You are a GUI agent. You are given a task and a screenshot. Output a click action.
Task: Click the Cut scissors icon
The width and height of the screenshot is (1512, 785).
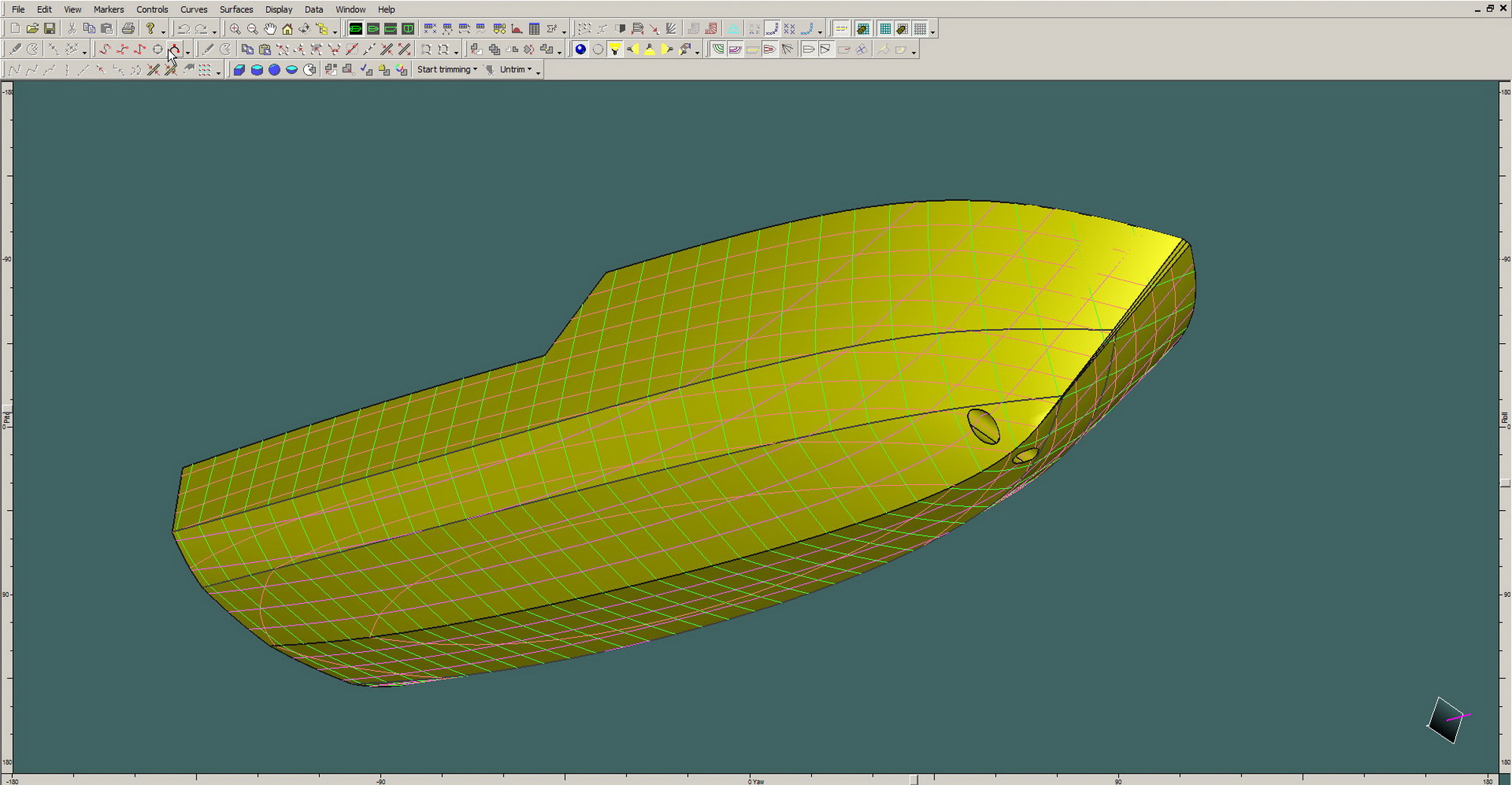tap(72, 29)
